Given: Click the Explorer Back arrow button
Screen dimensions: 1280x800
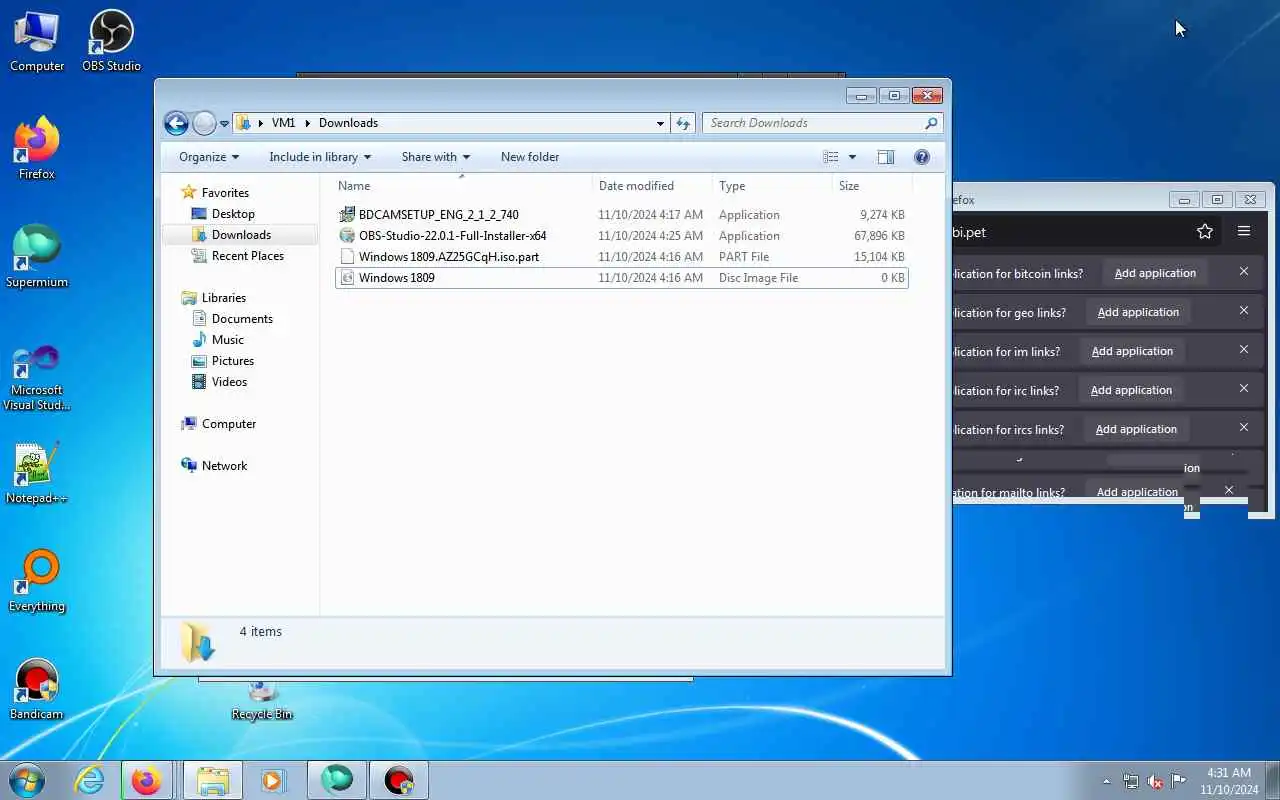Looking at the screenshot, I should point(176,123).
